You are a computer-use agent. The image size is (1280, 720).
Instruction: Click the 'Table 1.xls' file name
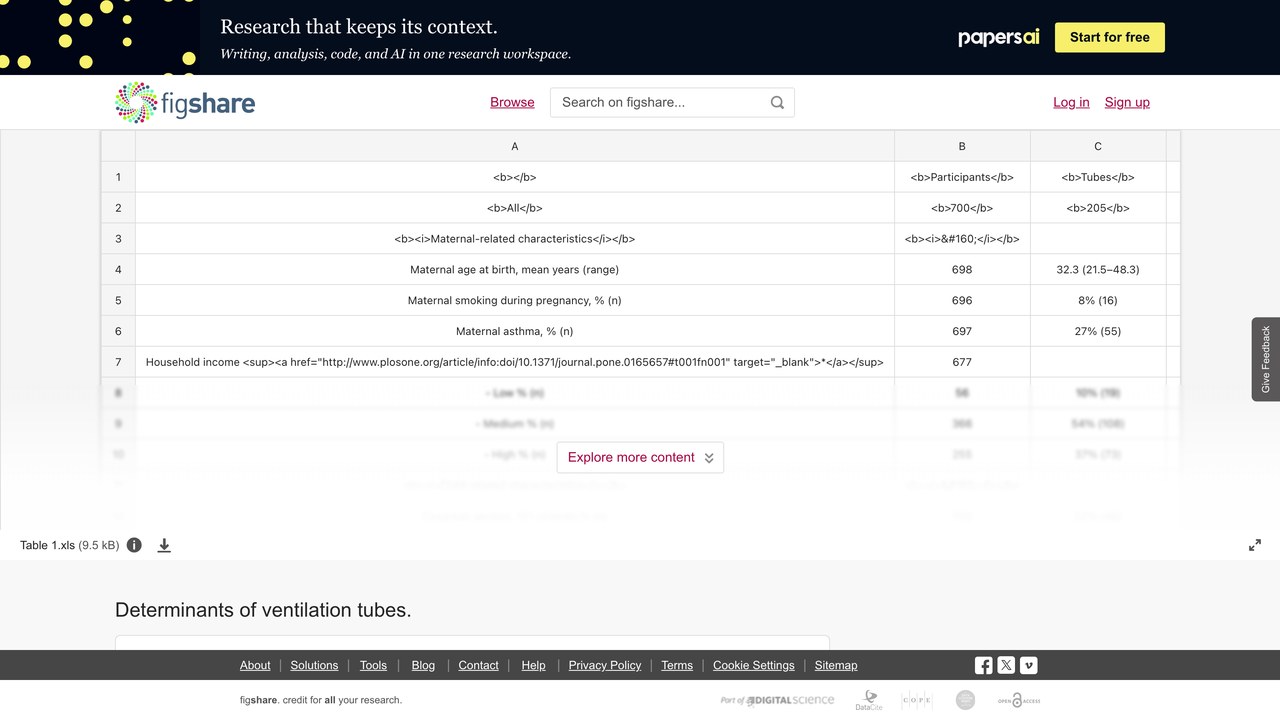47,545
